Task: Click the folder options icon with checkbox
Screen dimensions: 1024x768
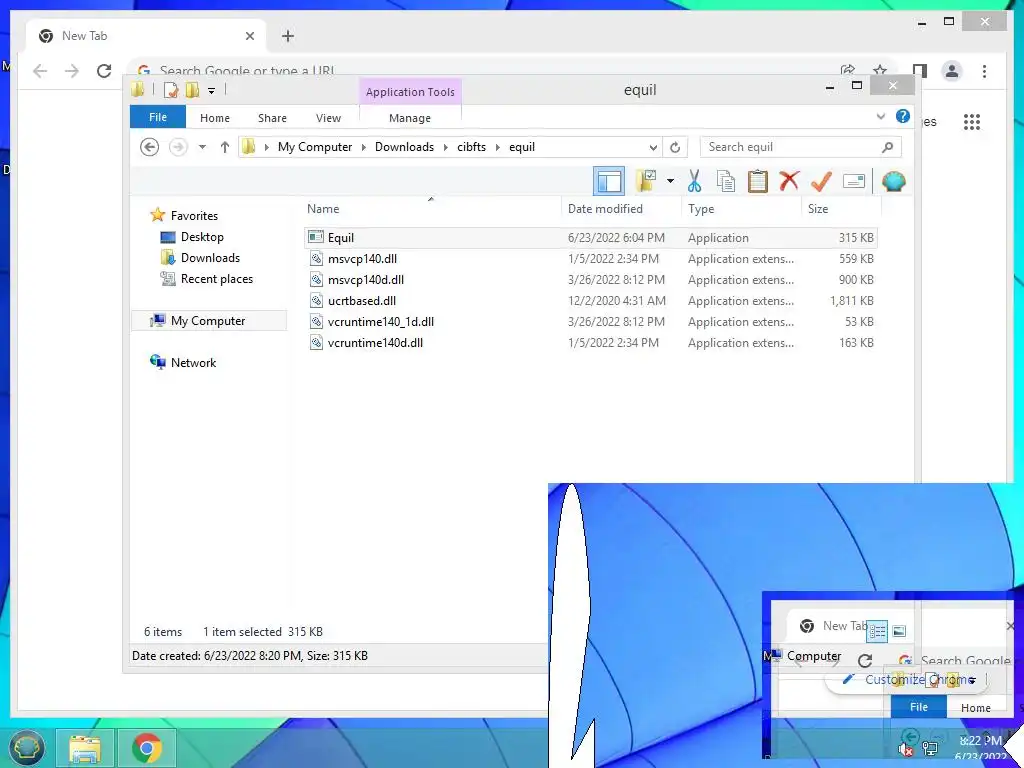Action: pos(646,180)
